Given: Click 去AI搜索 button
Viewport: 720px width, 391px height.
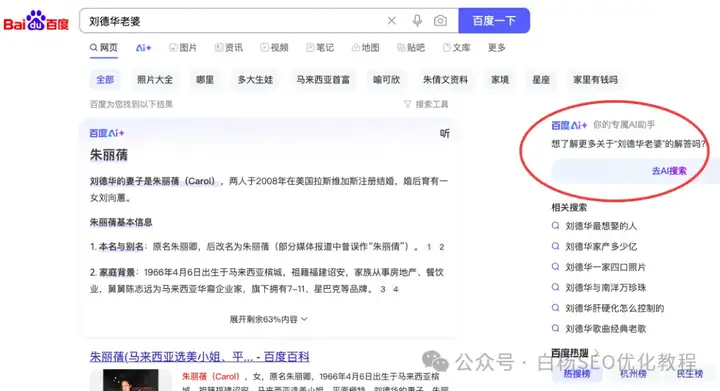Looking at the screenshot, I should pyautogui.click(x=669, y=171).
